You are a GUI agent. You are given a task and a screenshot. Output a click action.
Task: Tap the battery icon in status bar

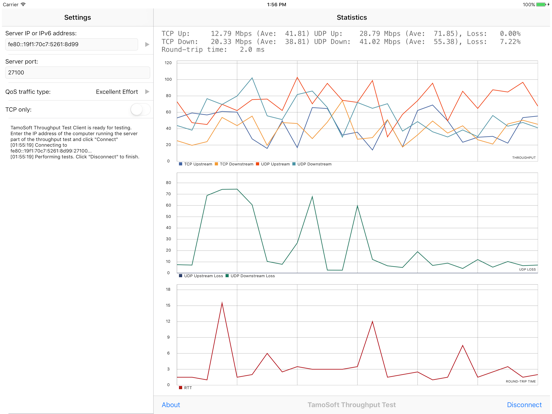pos(542,5)
